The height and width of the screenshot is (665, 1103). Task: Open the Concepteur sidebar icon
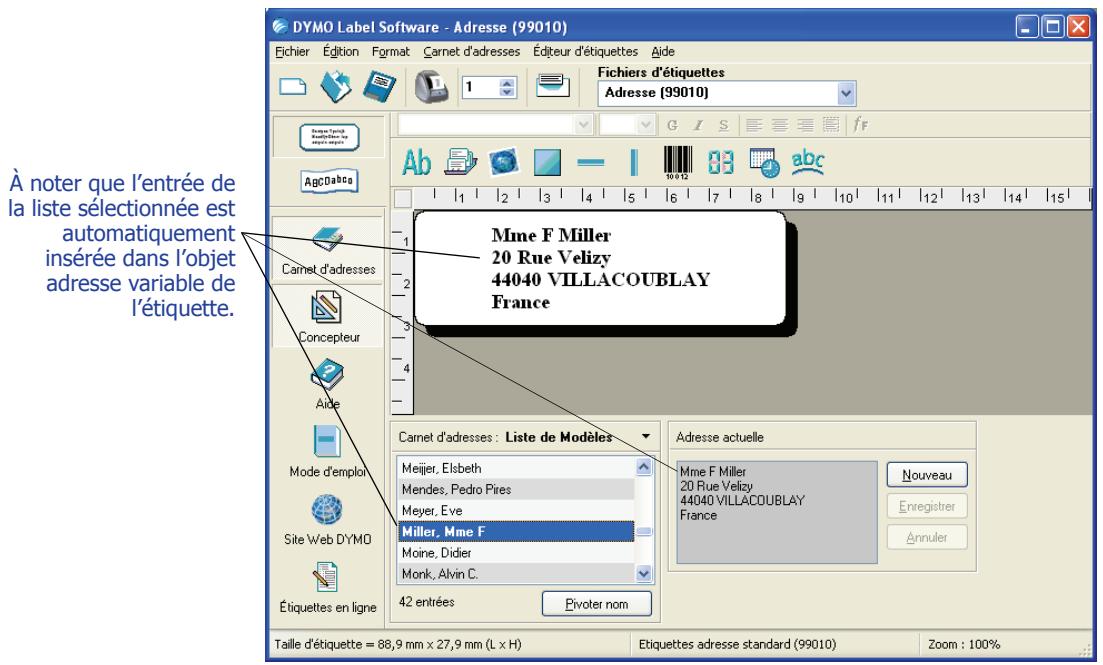[x=328, y=317]
